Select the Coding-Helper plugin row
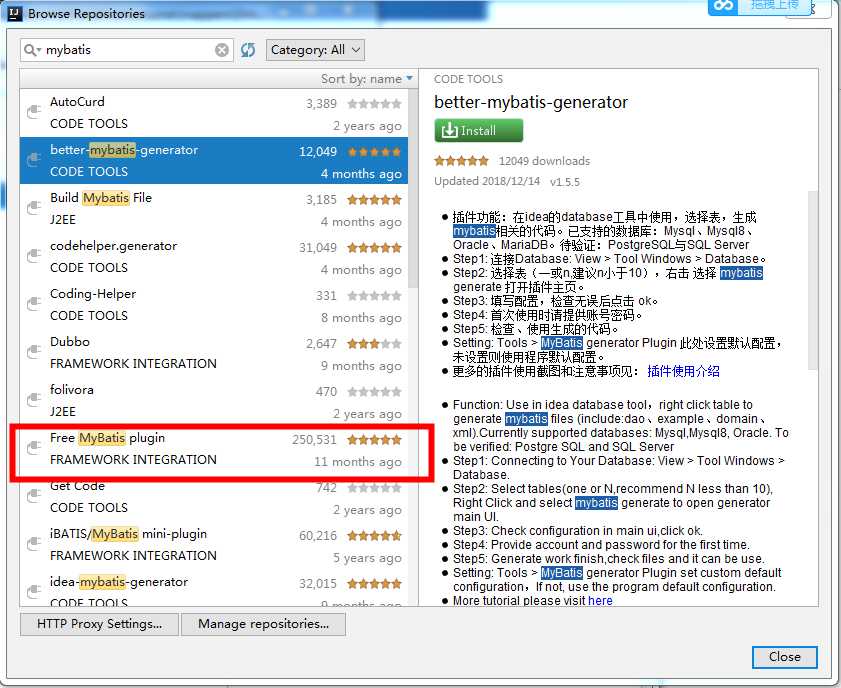This screenshot has width=841, height=688. click(x=213, y=305)
